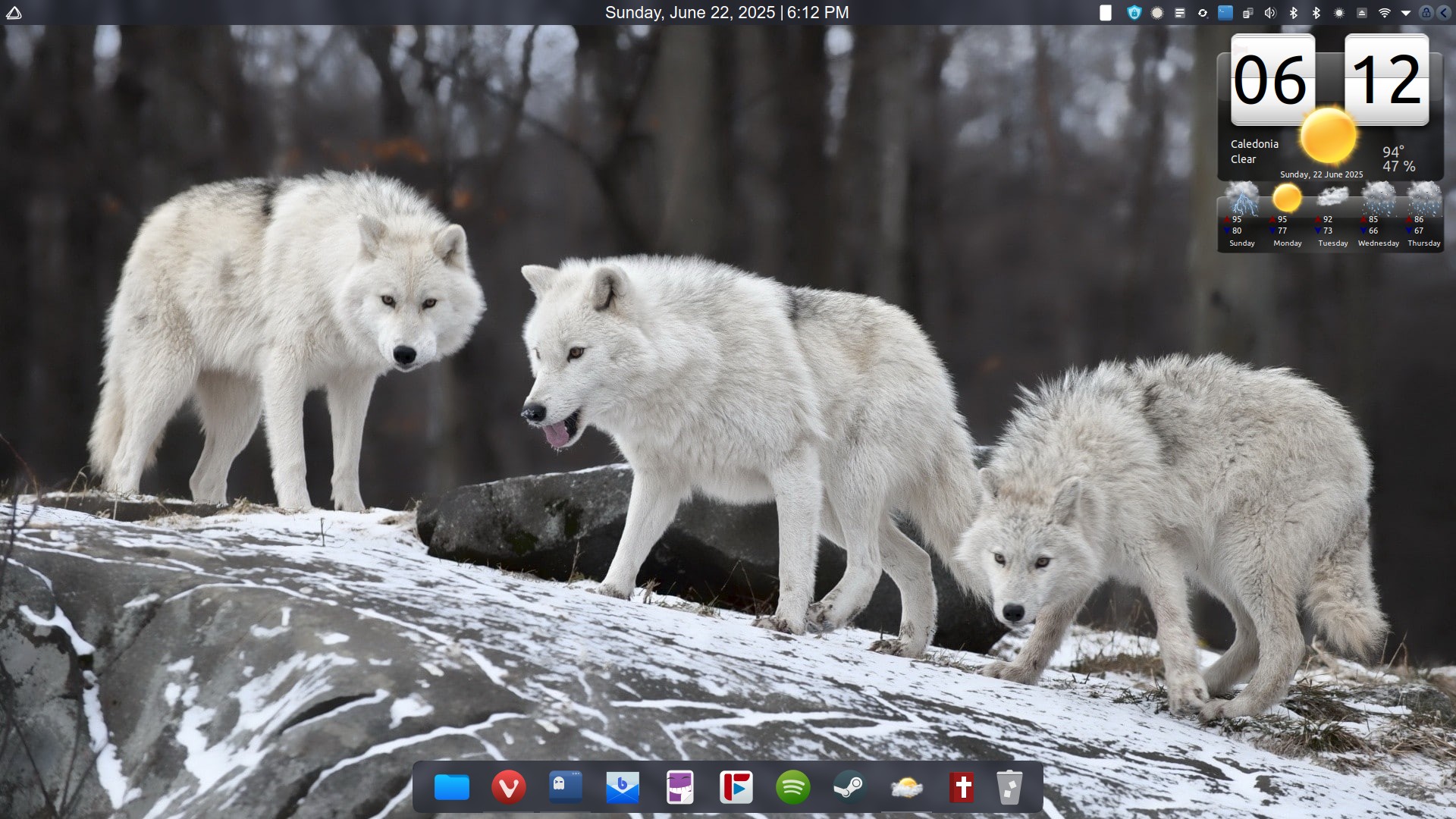Open the Trash in the dock
Viewport: 1456px width, 819px height.
tap(1009, 788)
